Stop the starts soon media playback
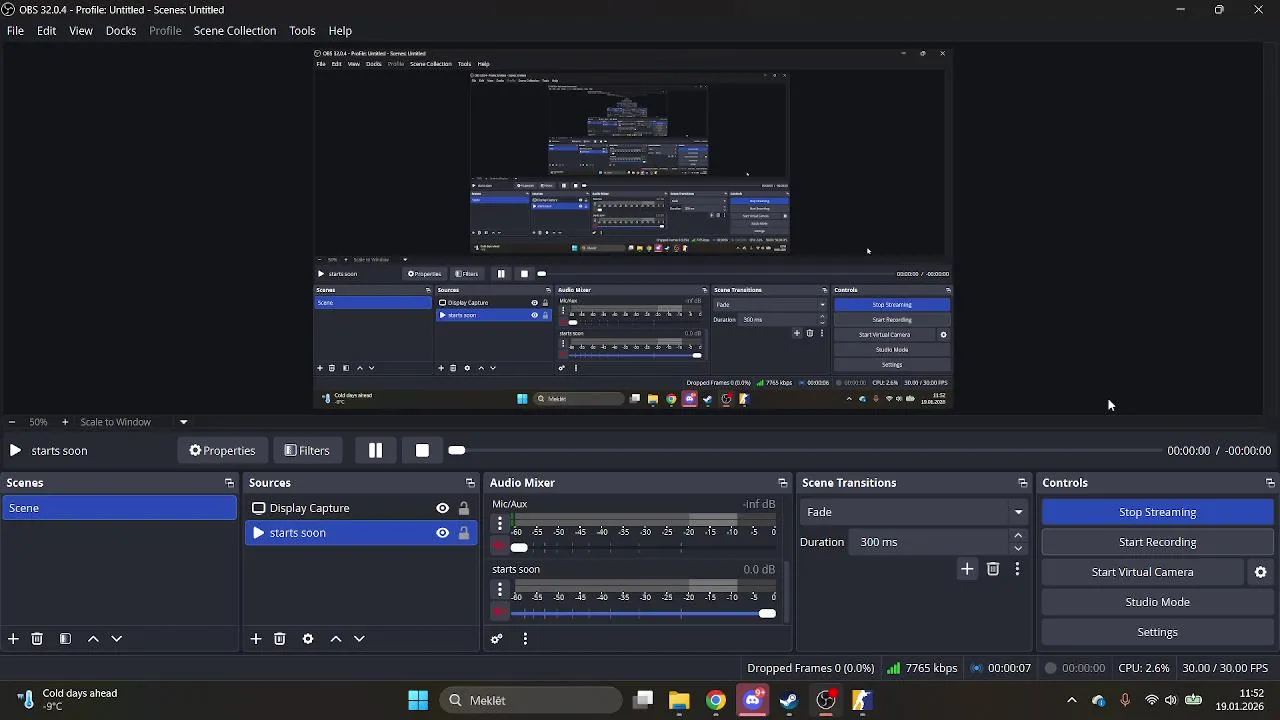 [422, 451]
